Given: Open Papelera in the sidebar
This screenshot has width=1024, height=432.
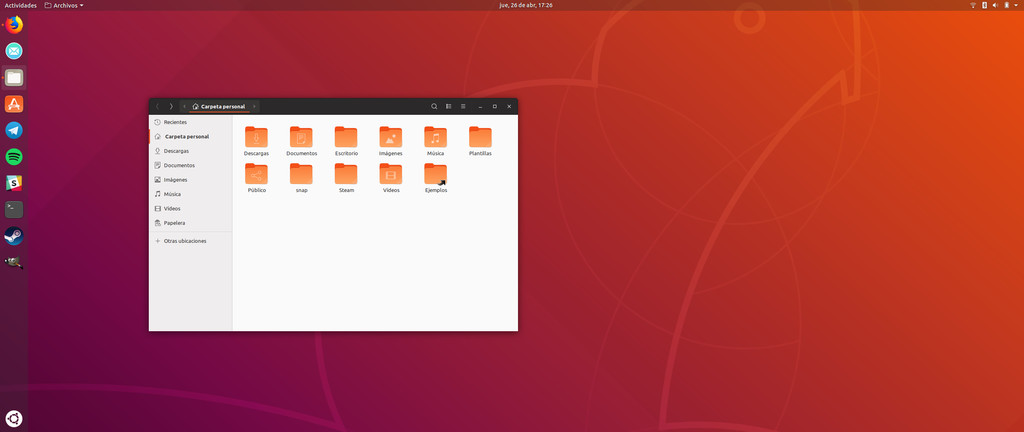Looking at the screenshot, I should pyautogui.click(x=191, y=223).
